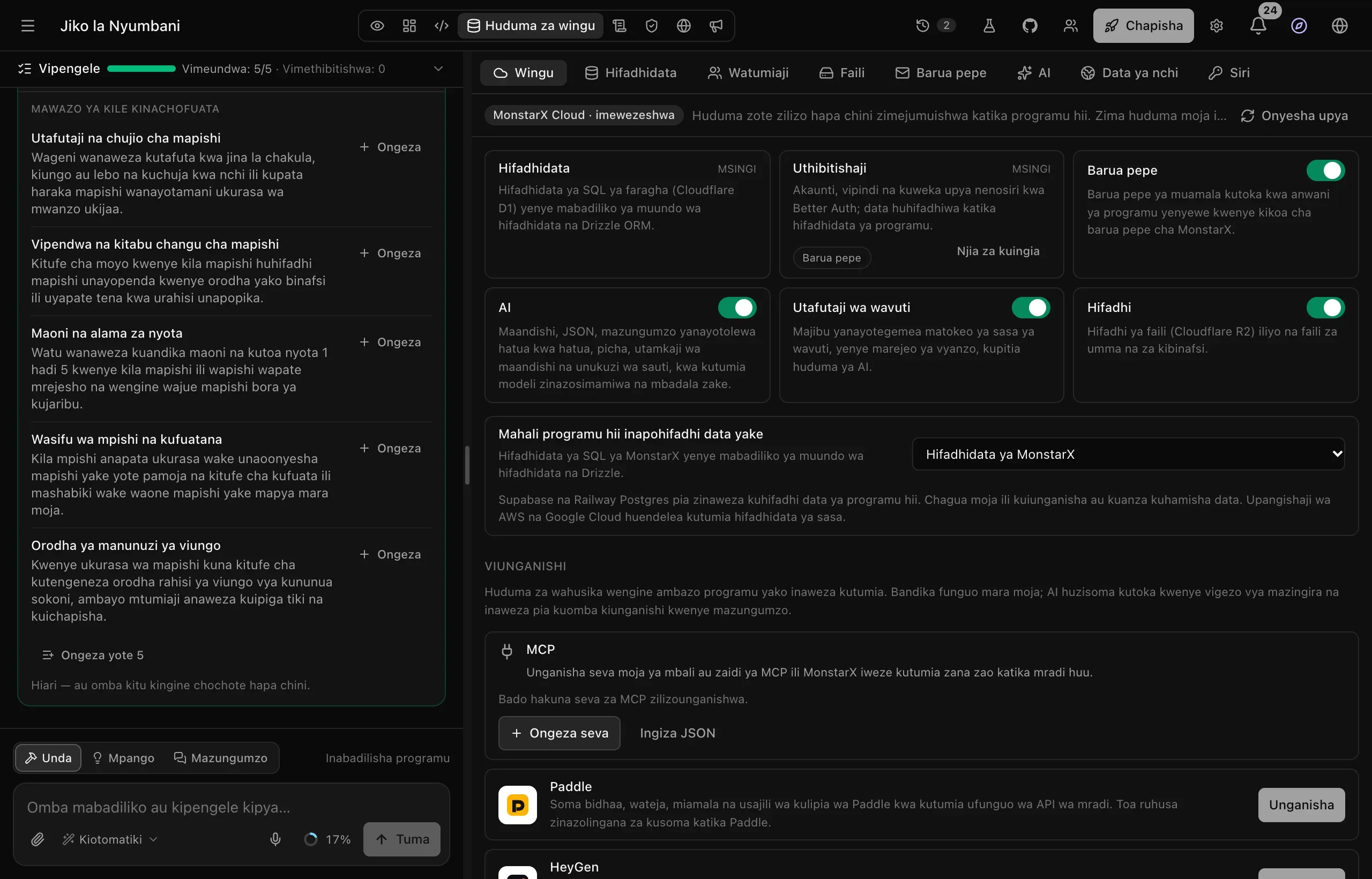Open the globe domain view in toolbar
The height and width of the screenshot is (879, 1372).
(684, 26)
